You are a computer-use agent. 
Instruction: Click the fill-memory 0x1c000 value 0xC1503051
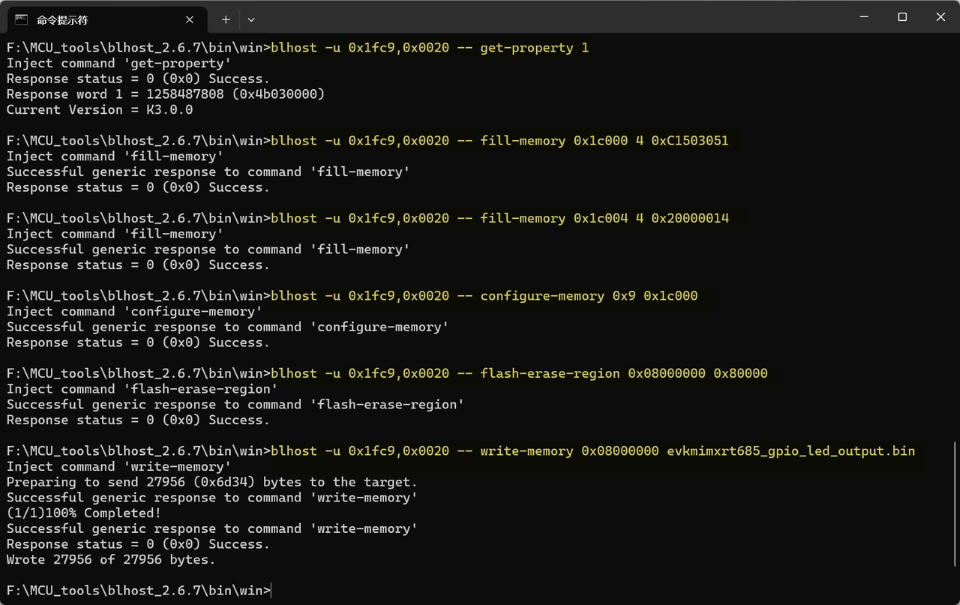pos(689,141)
